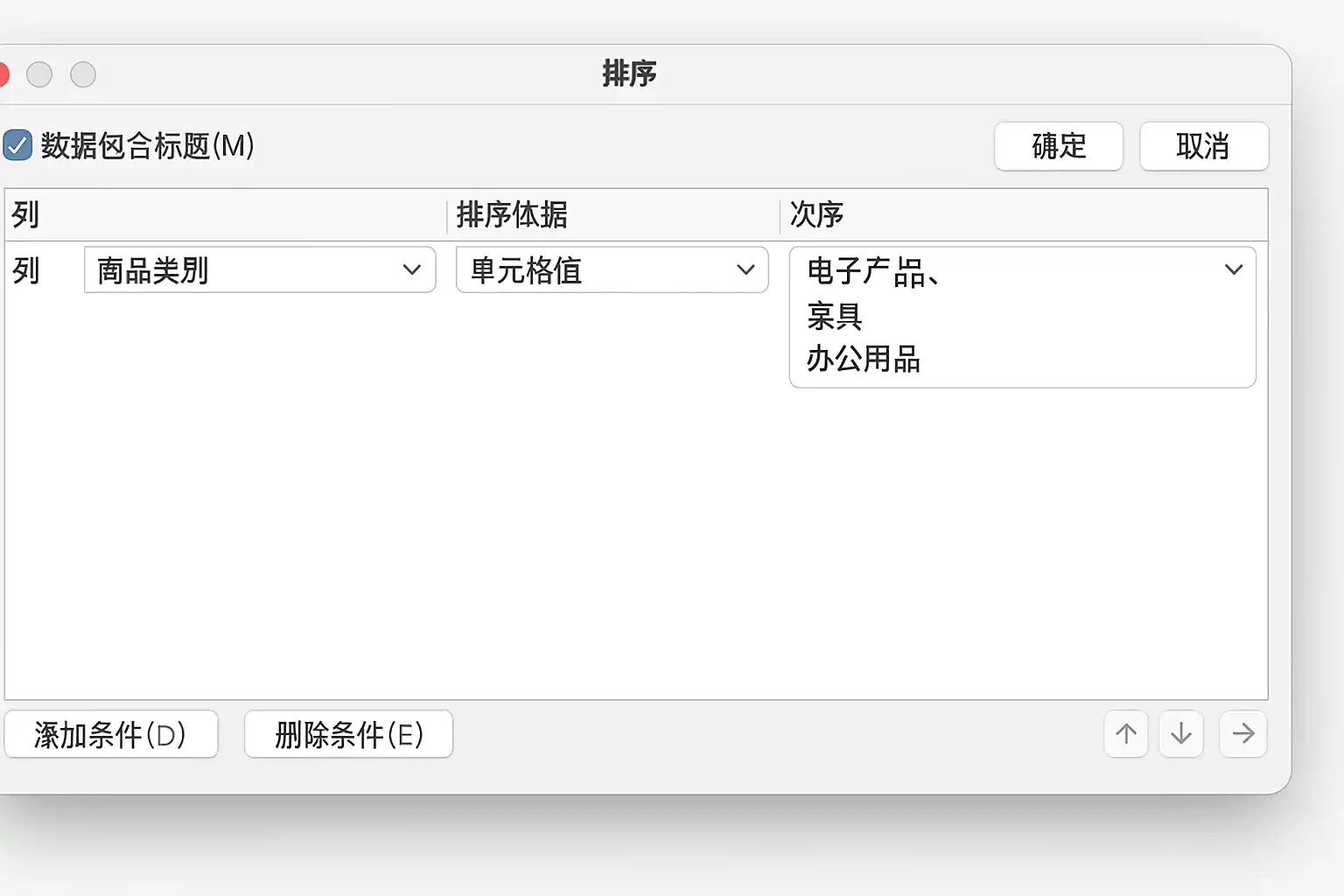Image resolution: width=1344 pixels, height=896 pixels.
Task: Move the condition down with the down arrow
Action: 1181,733
